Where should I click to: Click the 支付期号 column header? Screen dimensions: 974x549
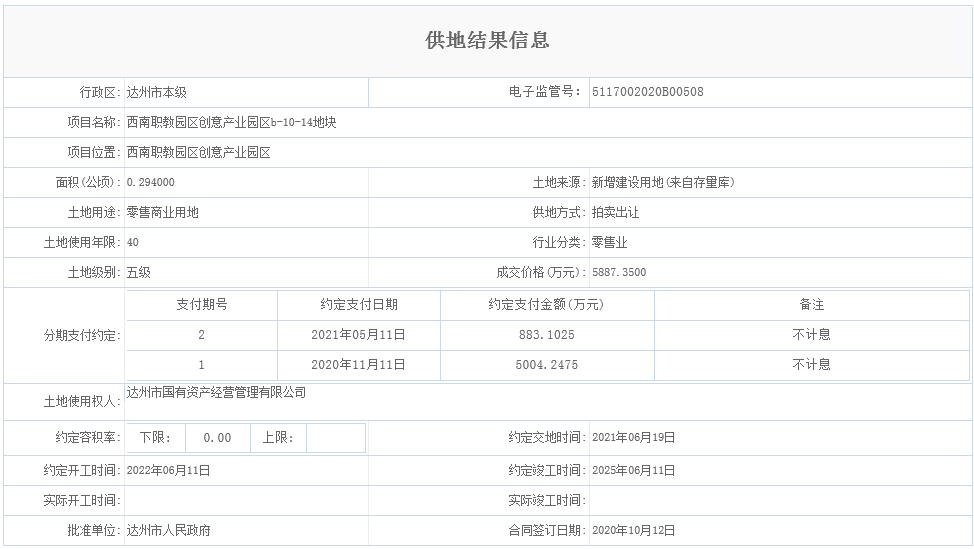pyautogui.click(x=202, y=305)
